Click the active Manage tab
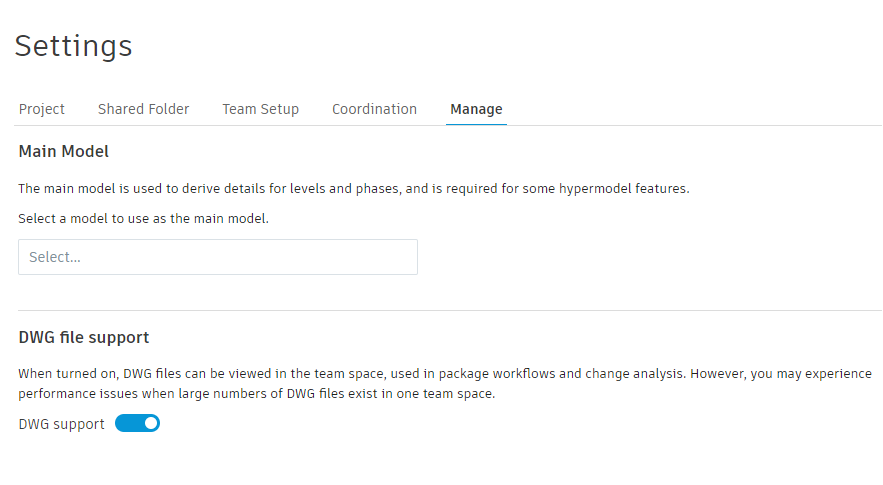The height and width of the screenshot is (485, 883). pyautogui.click(x=476, y=109)
